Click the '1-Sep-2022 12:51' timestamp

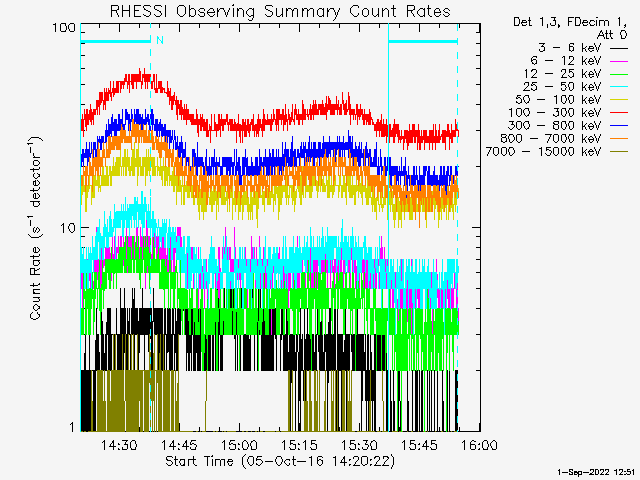pyautogui.click(x=596, y=472)
